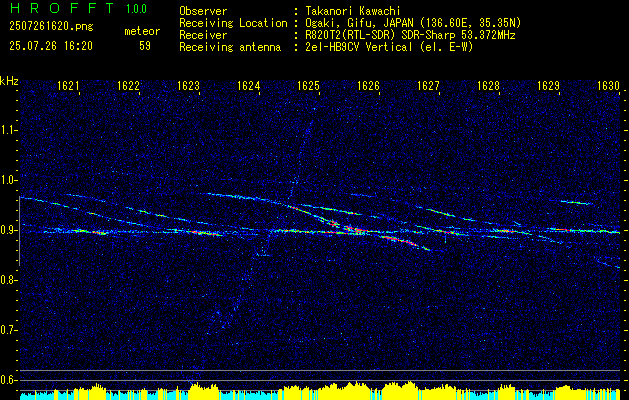This screenshot has width=629, height=400.
Task: Click the kHz axis unit label
Action: 9,81
